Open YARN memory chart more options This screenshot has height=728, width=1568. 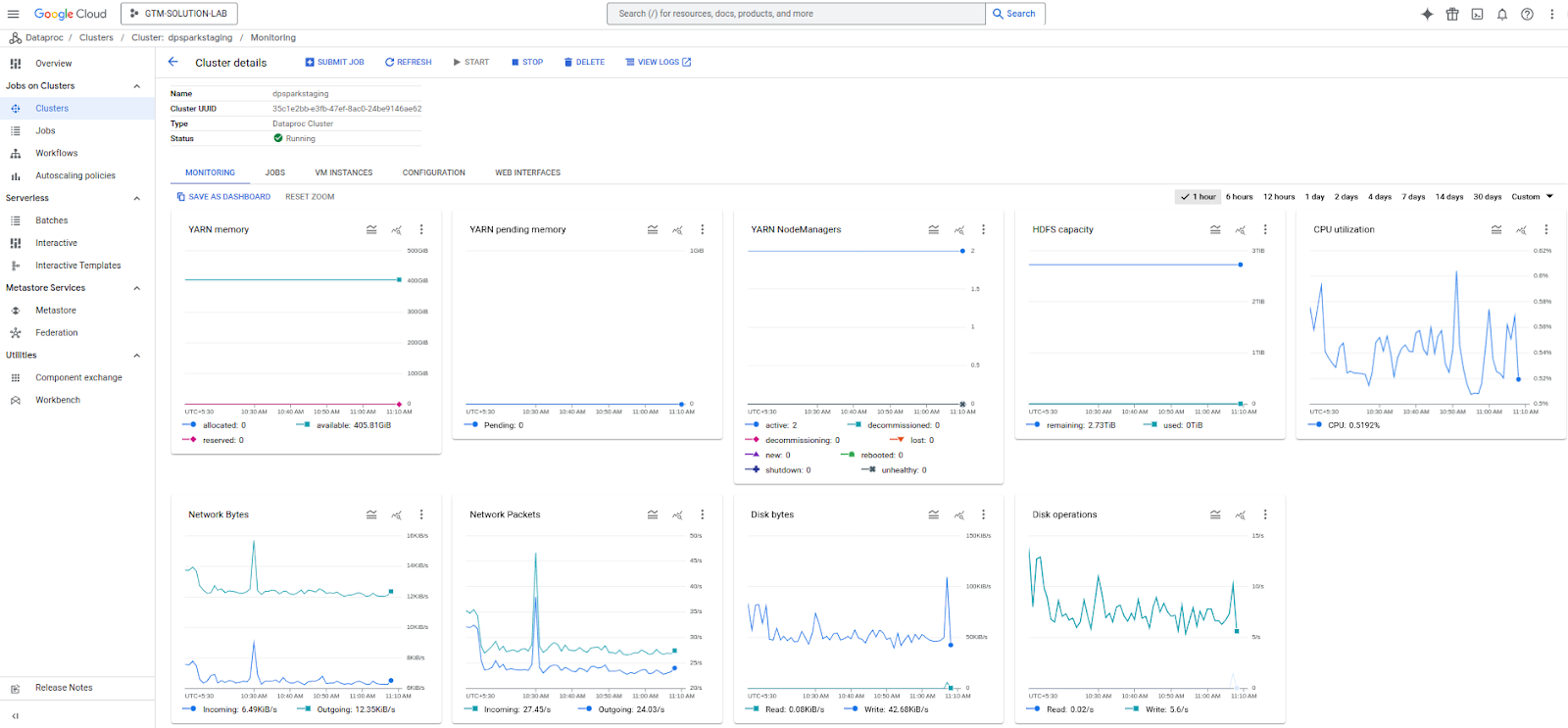[x=421, y=229]
